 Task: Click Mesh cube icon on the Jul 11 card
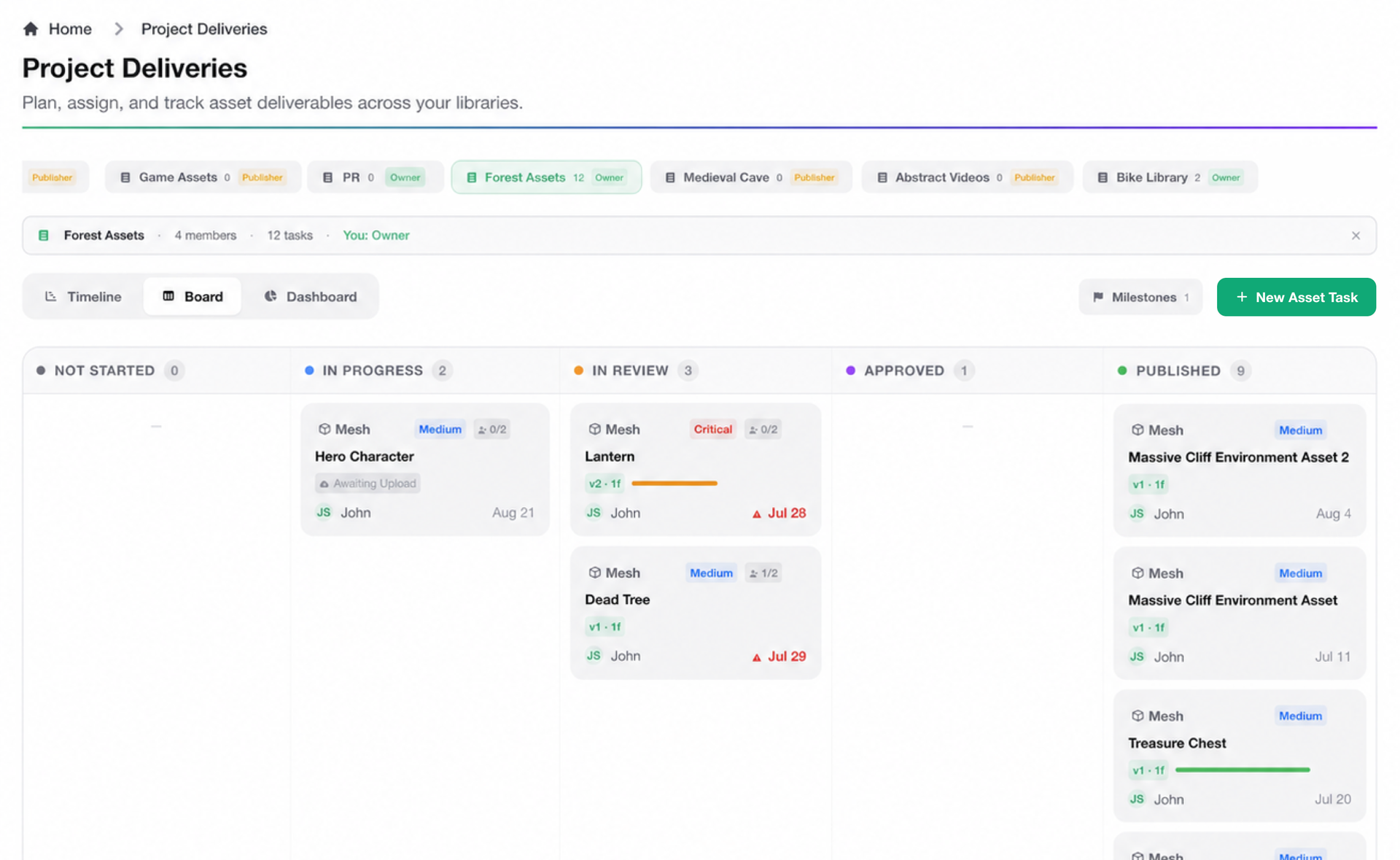click(1137, 573)
